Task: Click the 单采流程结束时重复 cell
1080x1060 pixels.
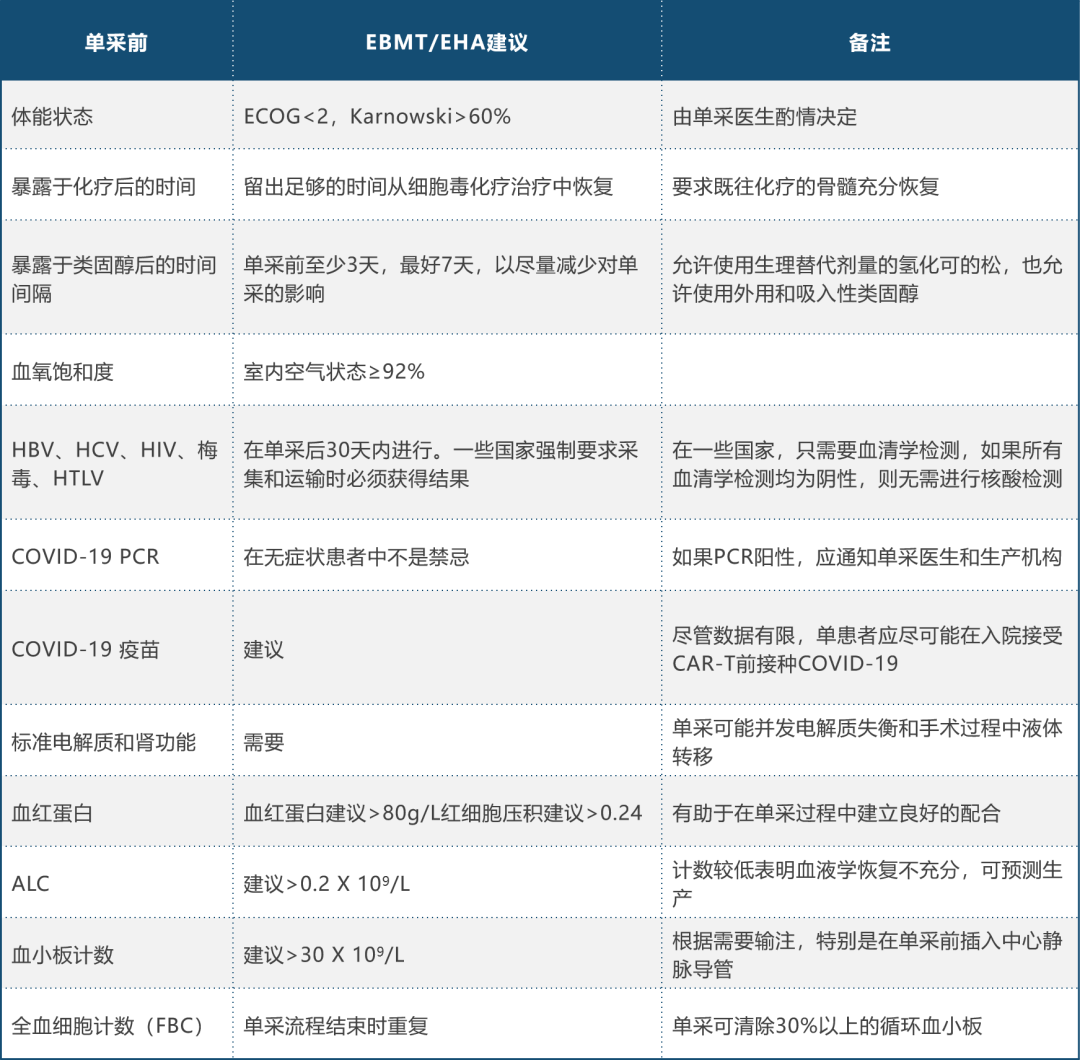Action: [335, 1026]
